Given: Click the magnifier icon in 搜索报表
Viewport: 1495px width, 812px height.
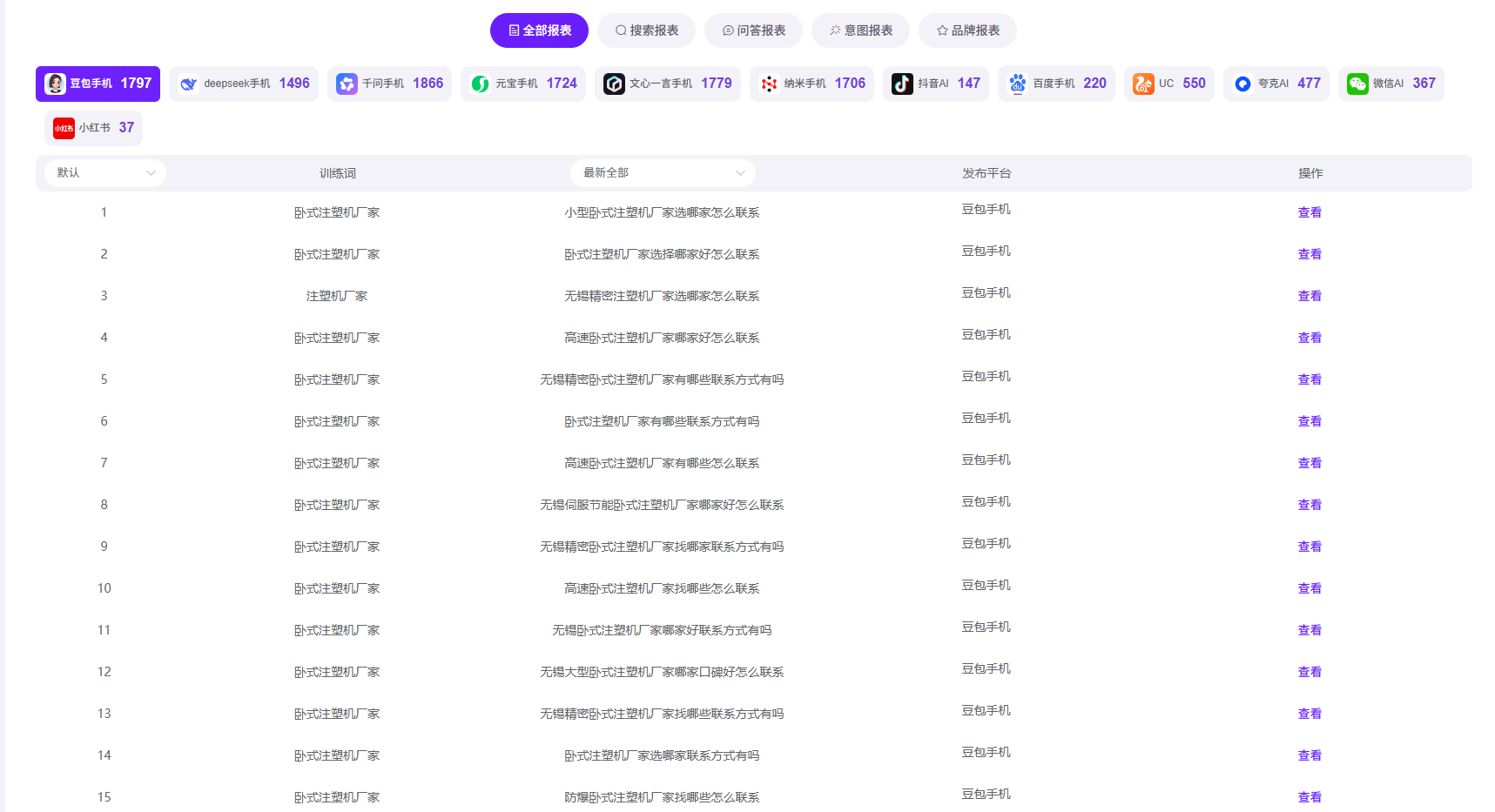Looking at the screenshot, I should pyautogui.click(x=621, y=30).
